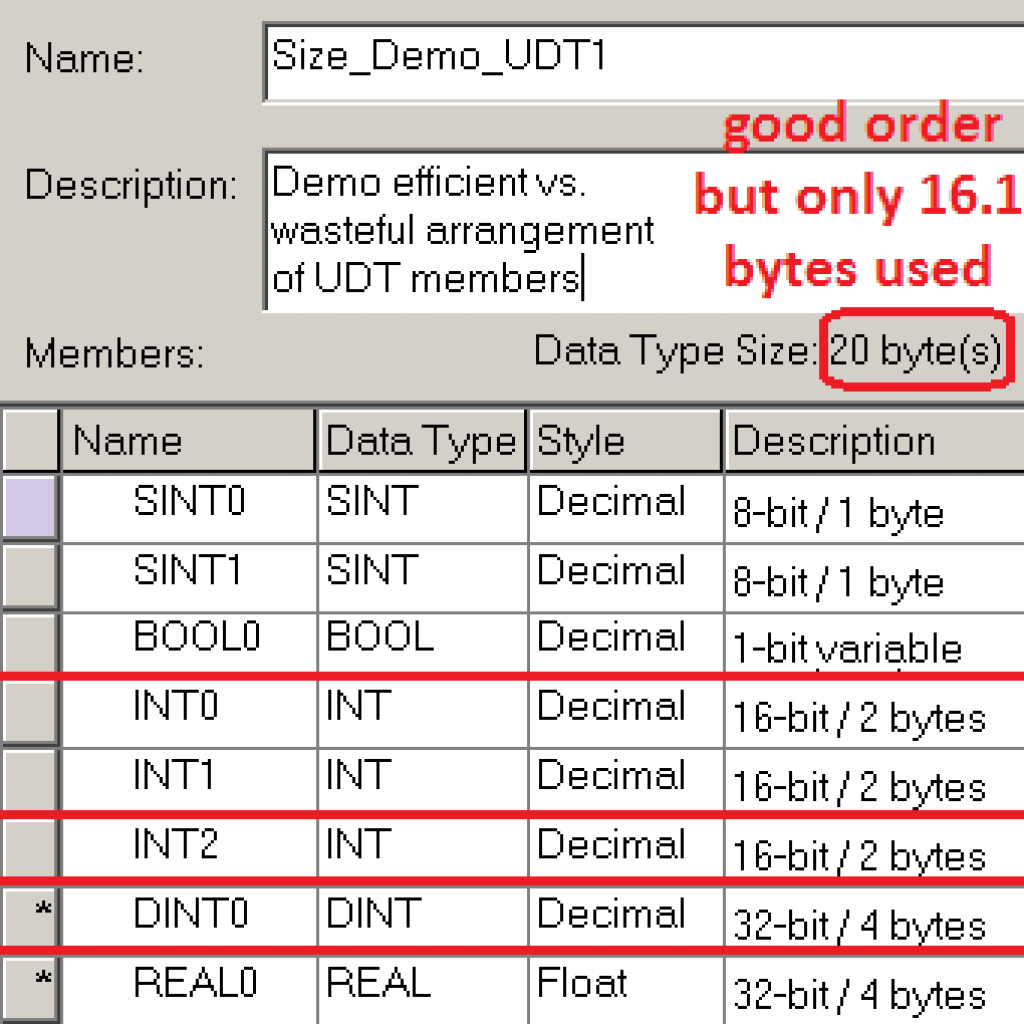Click the Decimal style cell for DINT0
Image resolution: width=1024 pixels, height=1024 pixels.
click(x=626, y=917)
